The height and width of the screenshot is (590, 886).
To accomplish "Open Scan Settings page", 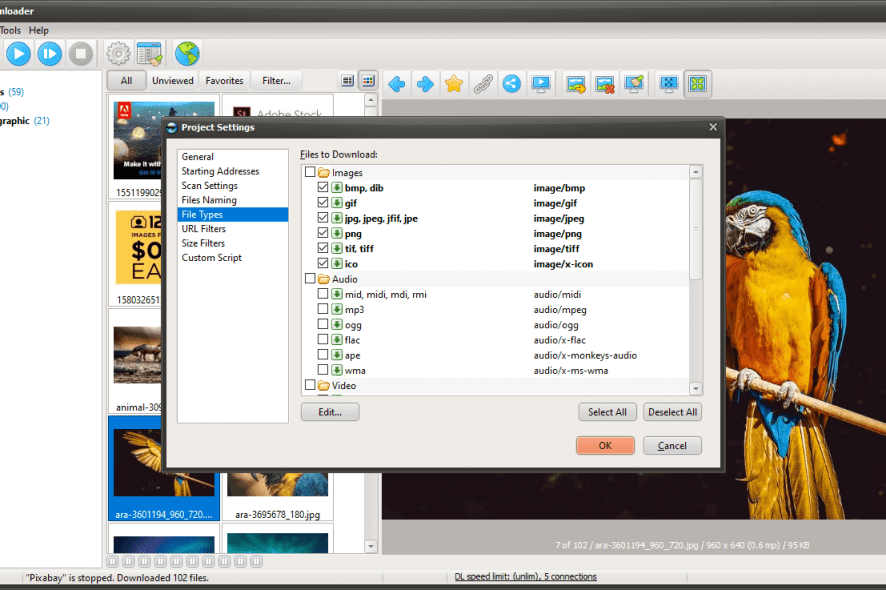I will coord(232,185).
